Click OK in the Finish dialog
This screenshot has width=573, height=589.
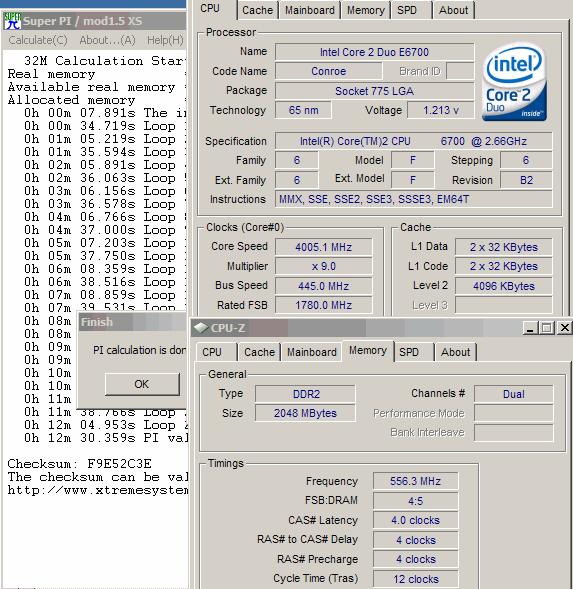click(x=142, y=384)
